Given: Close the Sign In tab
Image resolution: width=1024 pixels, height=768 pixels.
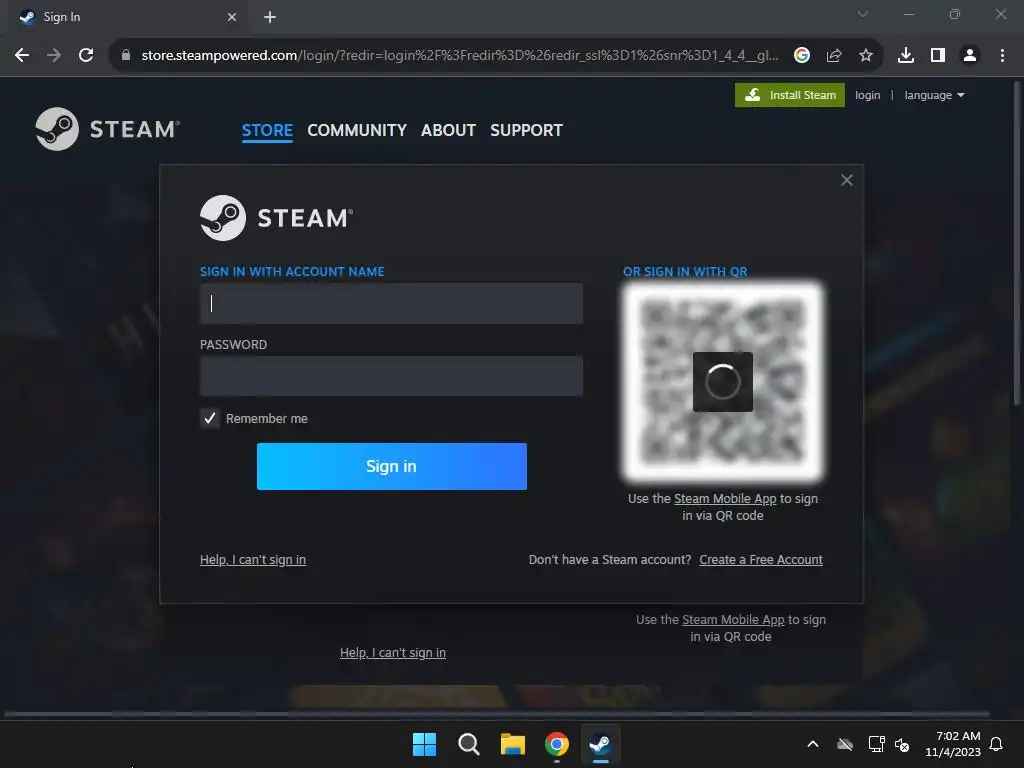Looking at the screenshot, I should coord(232,17).
